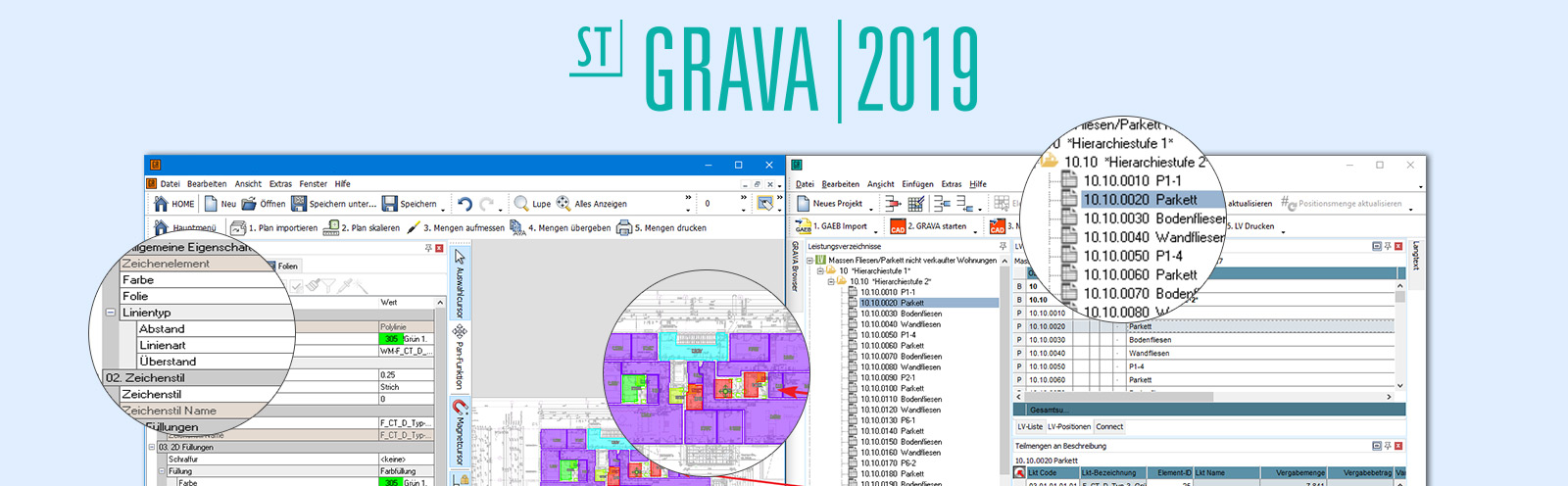This screenshot has width=1568, height=486.
Task: Close Teilmengen an Beschreibung panel
Action: pos(1398,446)
